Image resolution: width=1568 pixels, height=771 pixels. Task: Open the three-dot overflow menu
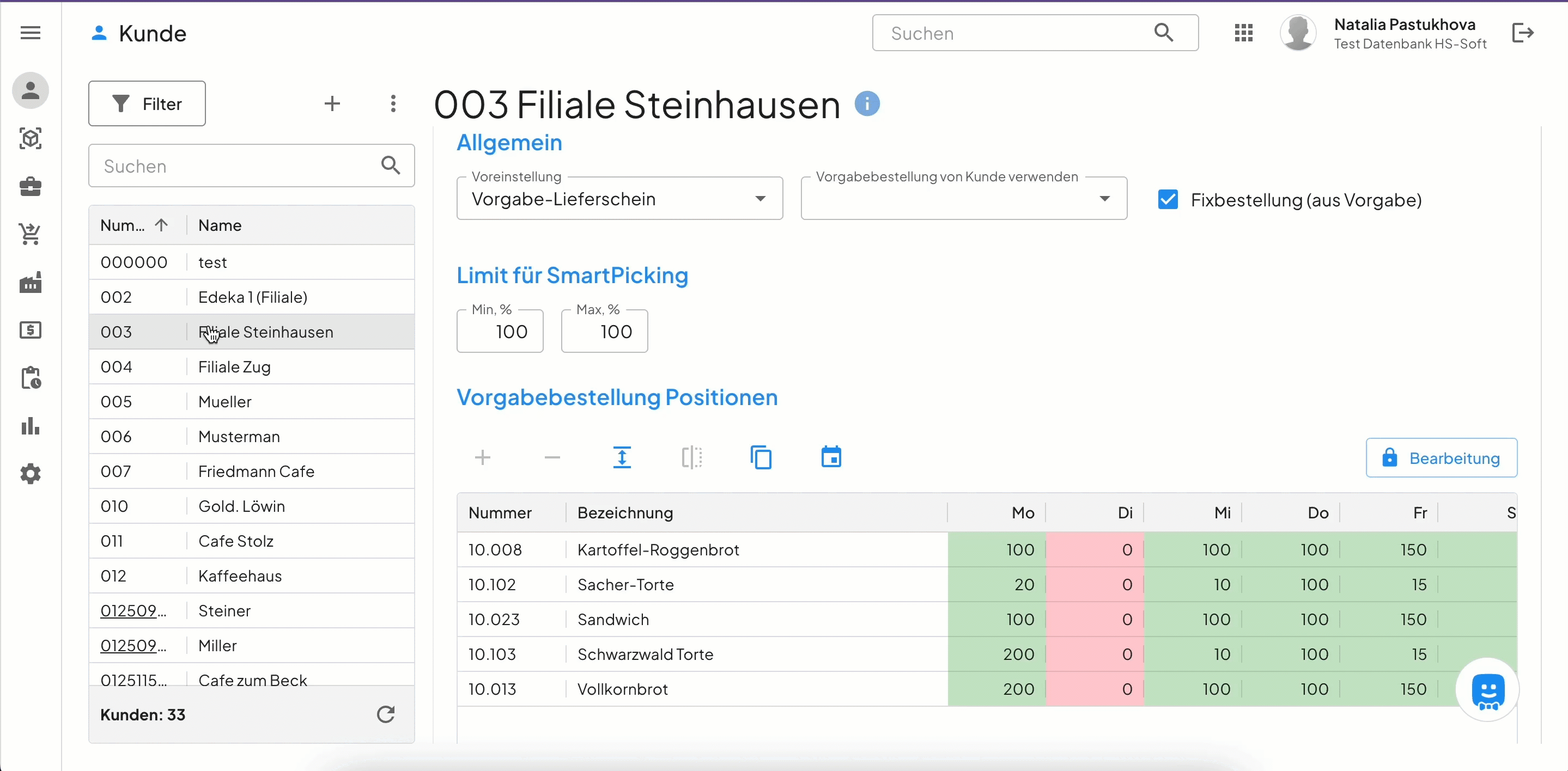click(394, 103)
